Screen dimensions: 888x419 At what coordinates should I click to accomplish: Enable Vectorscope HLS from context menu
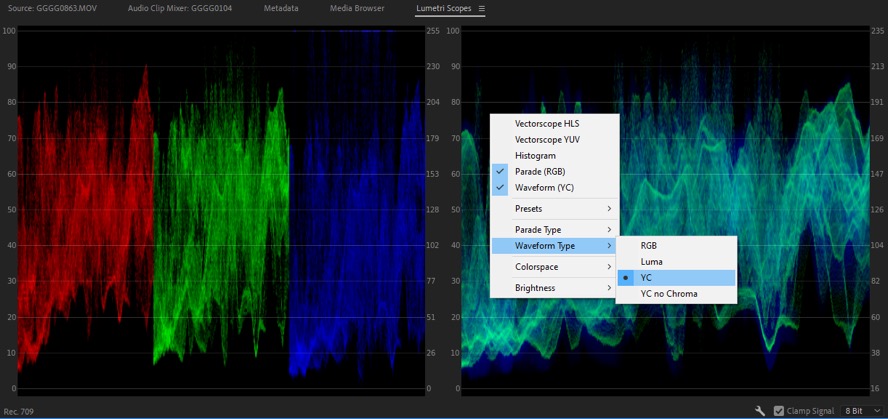(546, 124)
